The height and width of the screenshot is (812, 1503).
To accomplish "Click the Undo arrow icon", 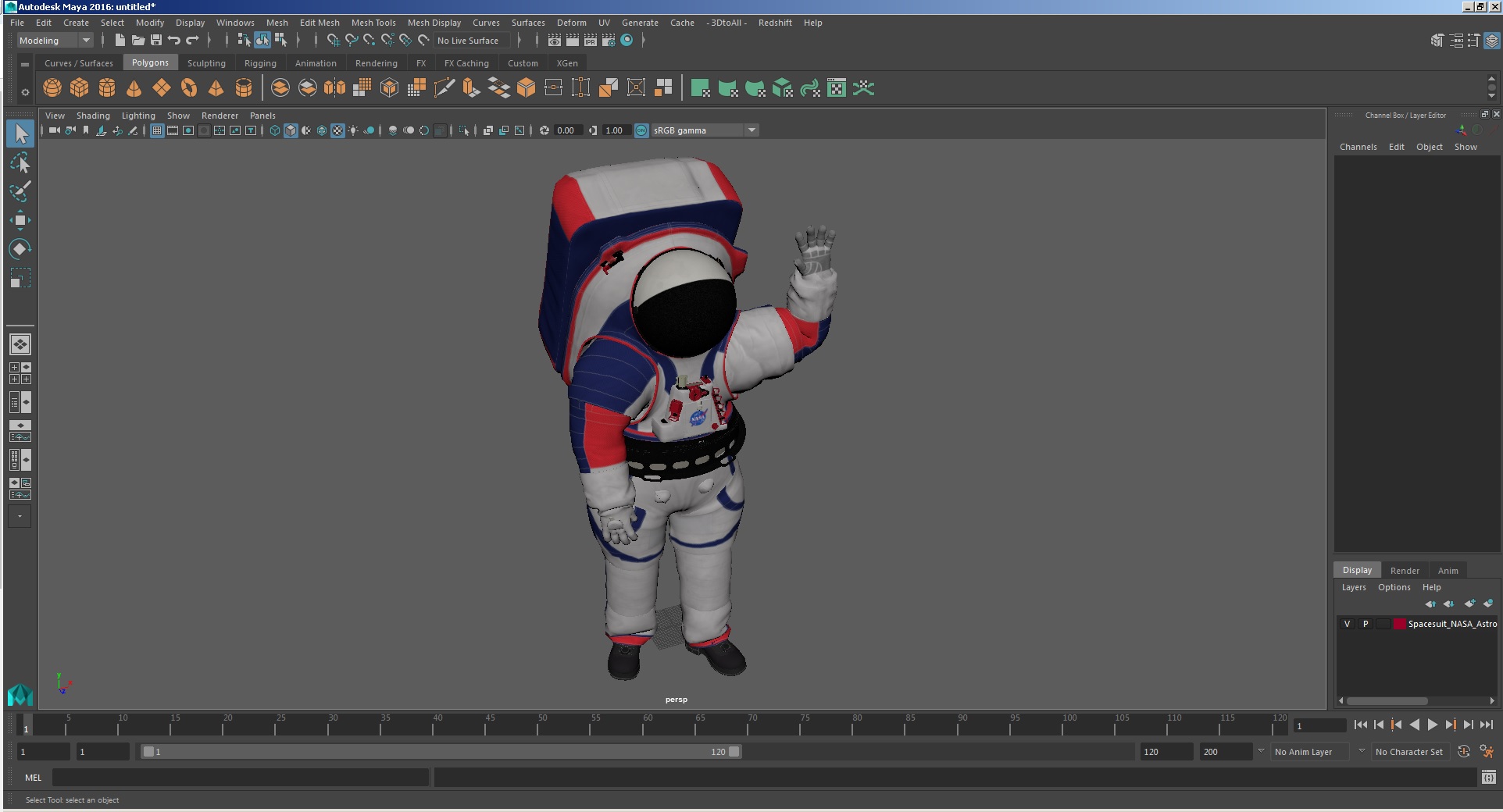I will (174, 40).
